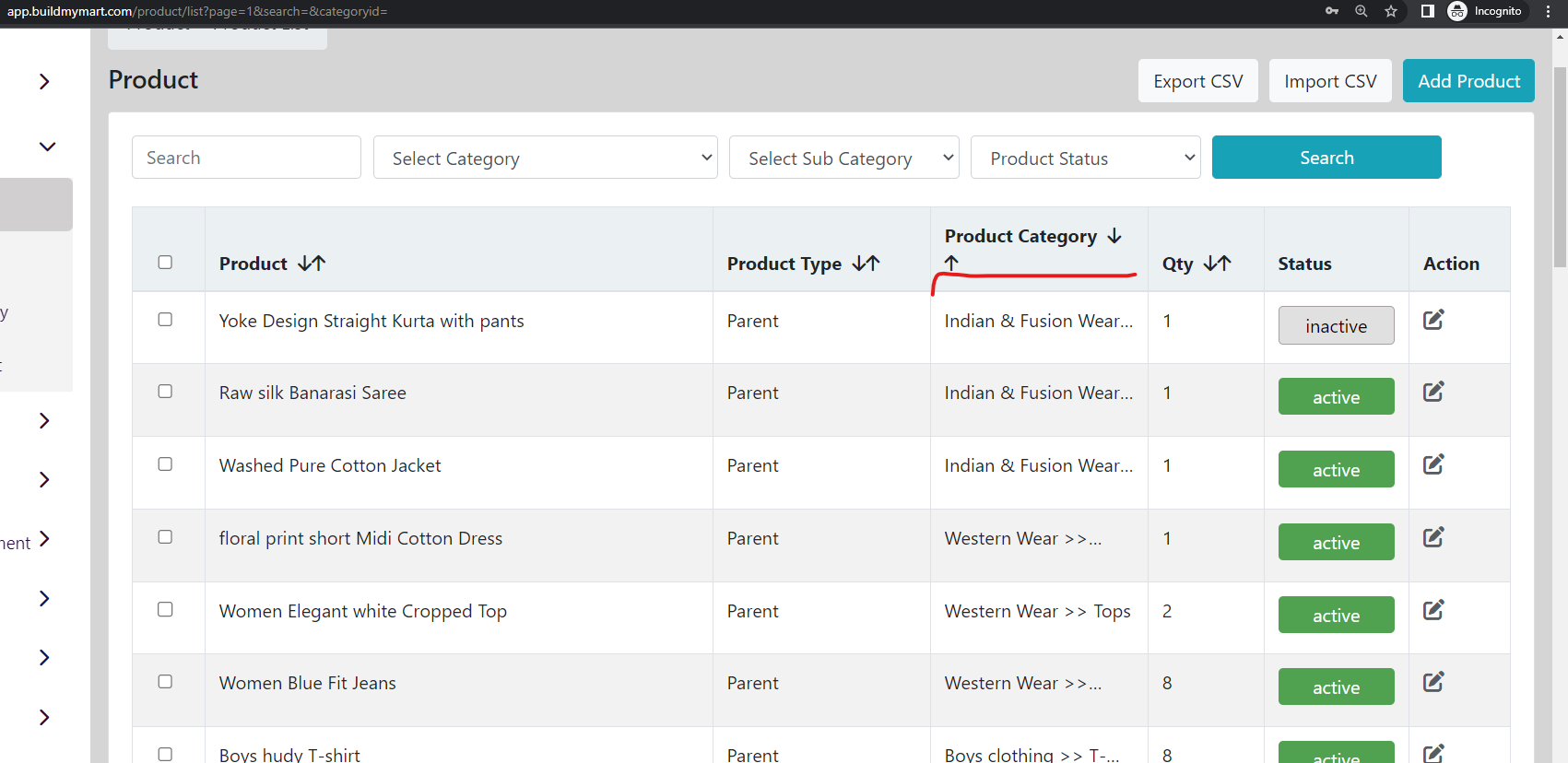Click 'Raw silk Banarasi Saree' product name
Screen dimensions: 1568x763
pos(312,393)
